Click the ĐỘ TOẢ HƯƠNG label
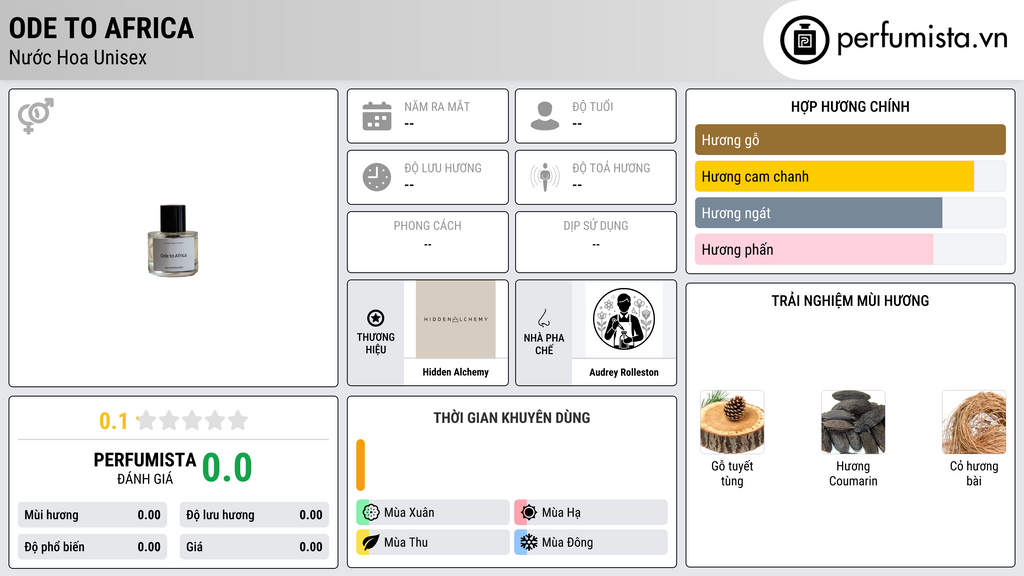1024x576 pixels. tap(611, 168)
